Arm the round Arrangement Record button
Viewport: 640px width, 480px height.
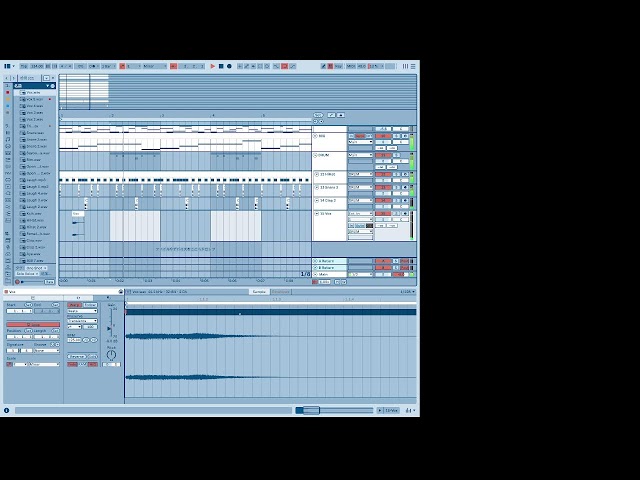click(x=229, y=66)
